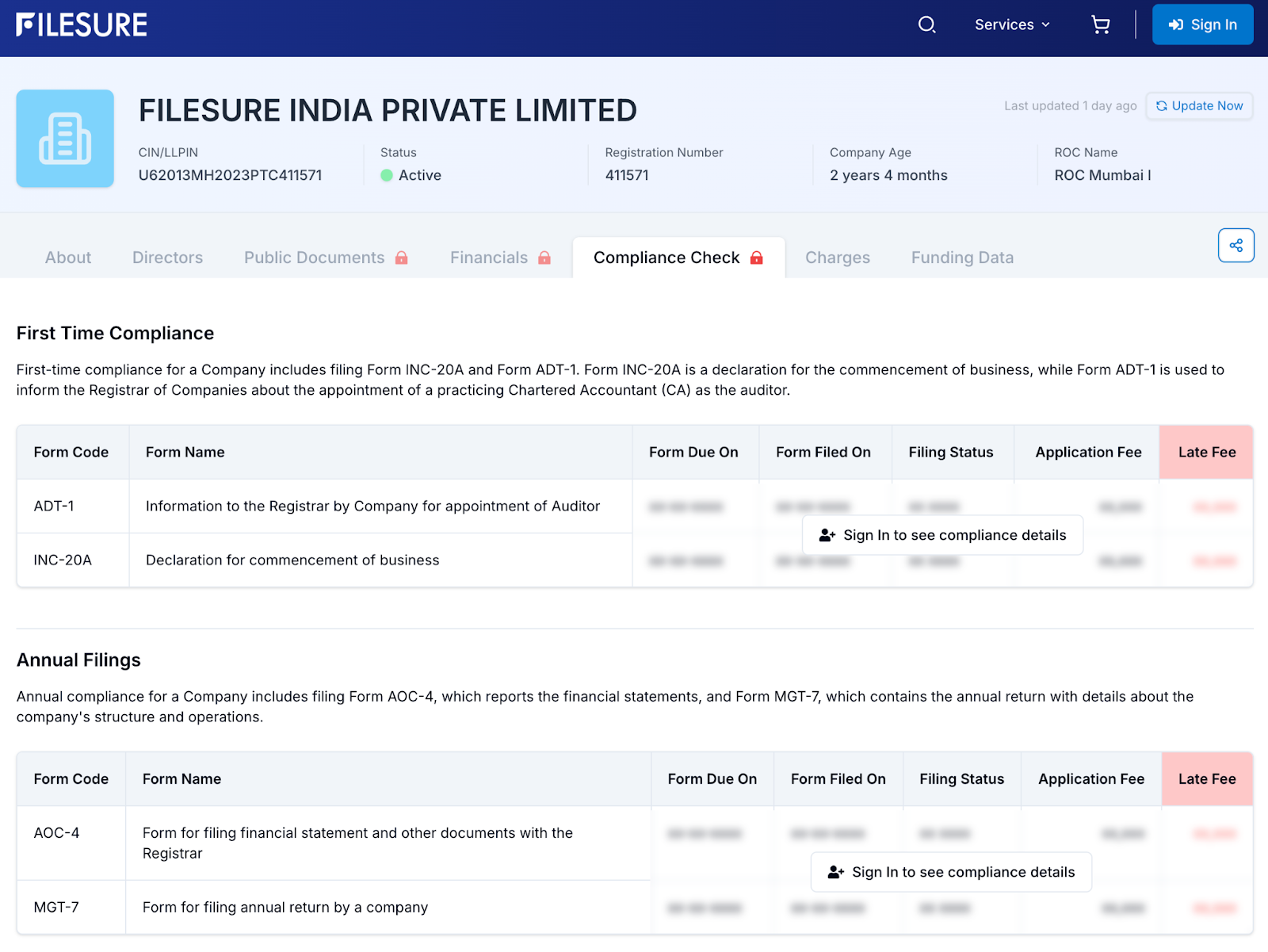Open the Directors tab
The height and width of the screenshot is (952, 1268).
click(167, 258)
